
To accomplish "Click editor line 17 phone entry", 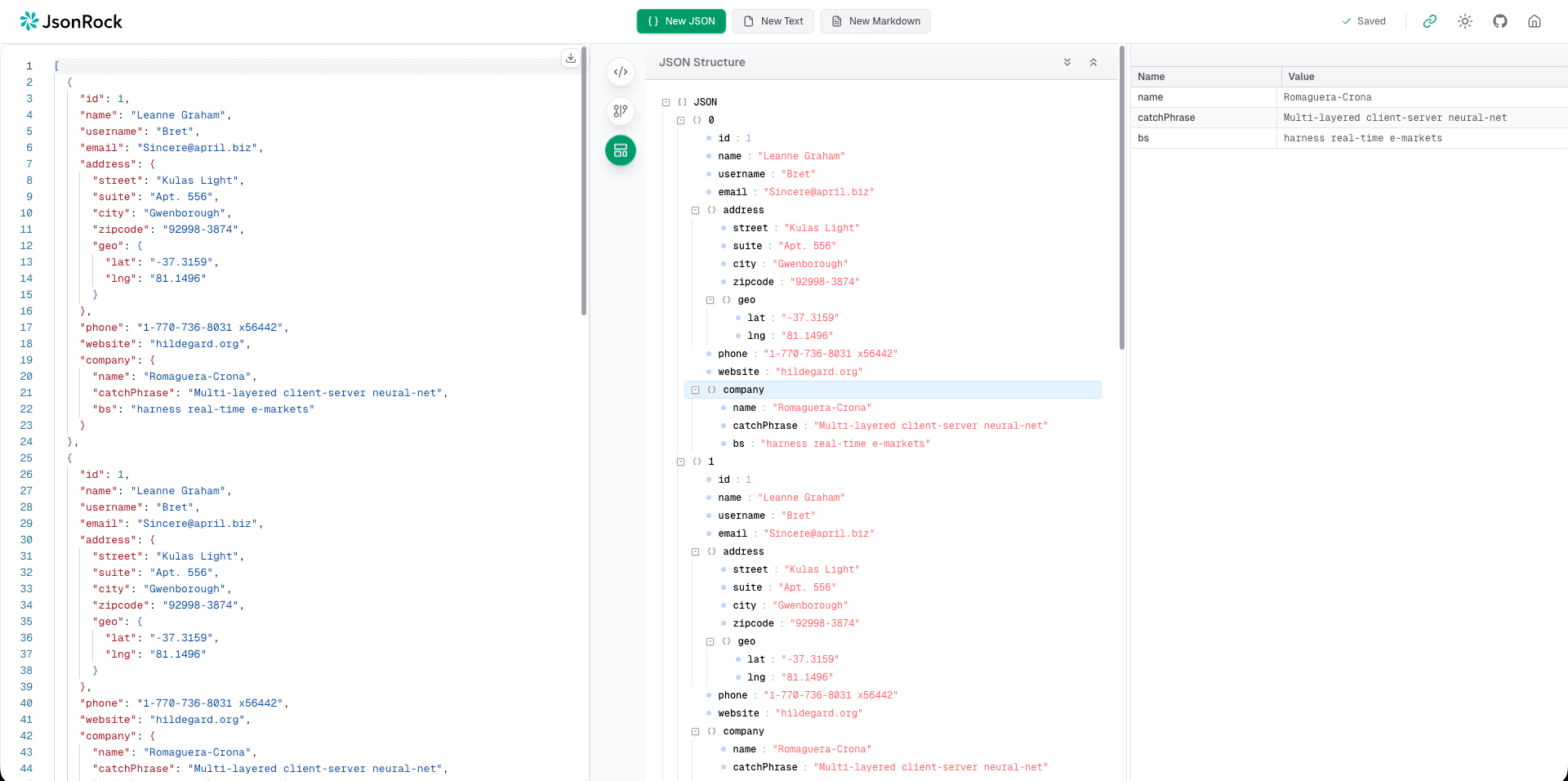I will (184, 328).
